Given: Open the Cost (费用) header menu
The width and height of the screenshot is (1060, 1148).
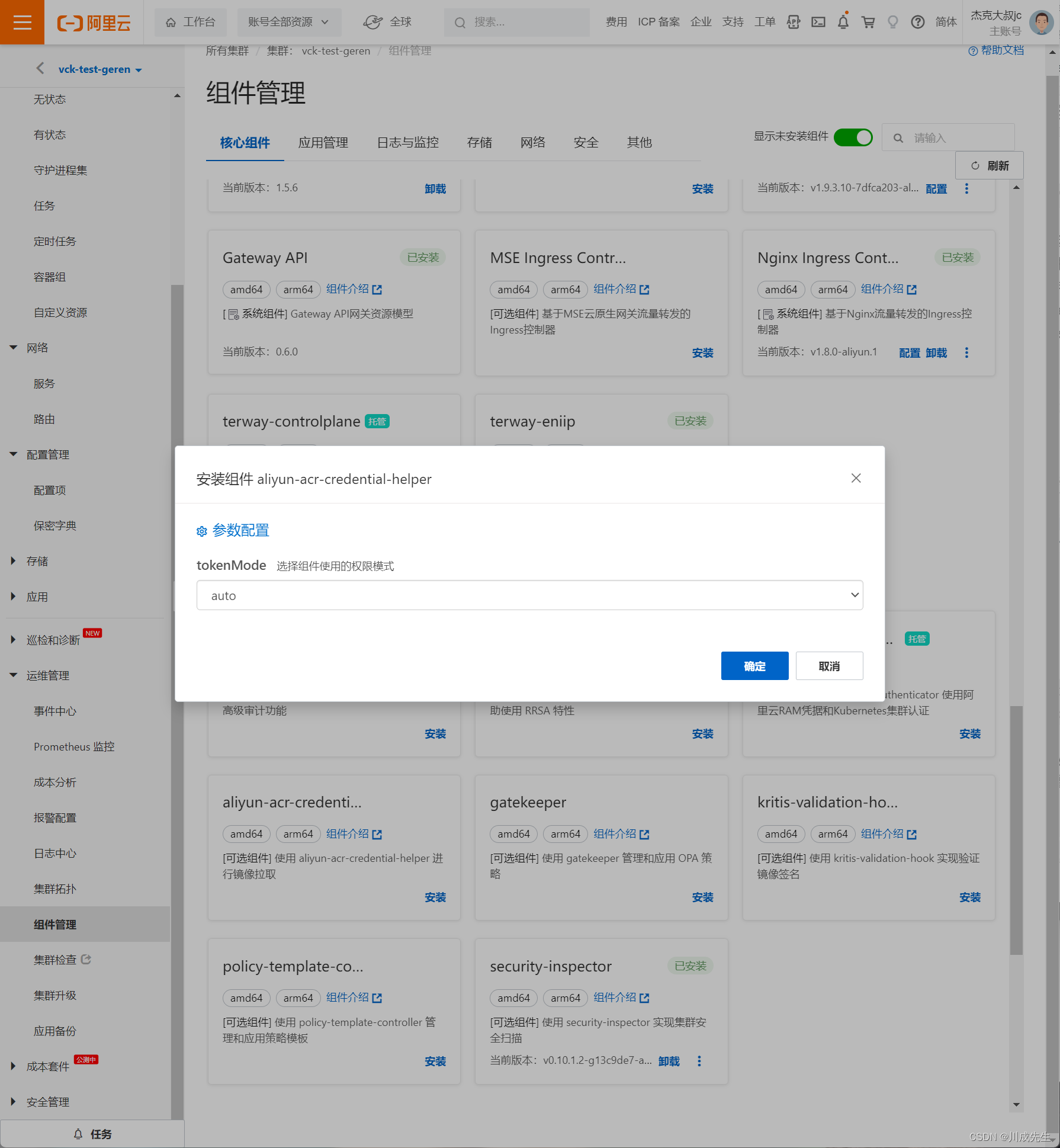Looking at the screenshot, I should coord(616,22).
